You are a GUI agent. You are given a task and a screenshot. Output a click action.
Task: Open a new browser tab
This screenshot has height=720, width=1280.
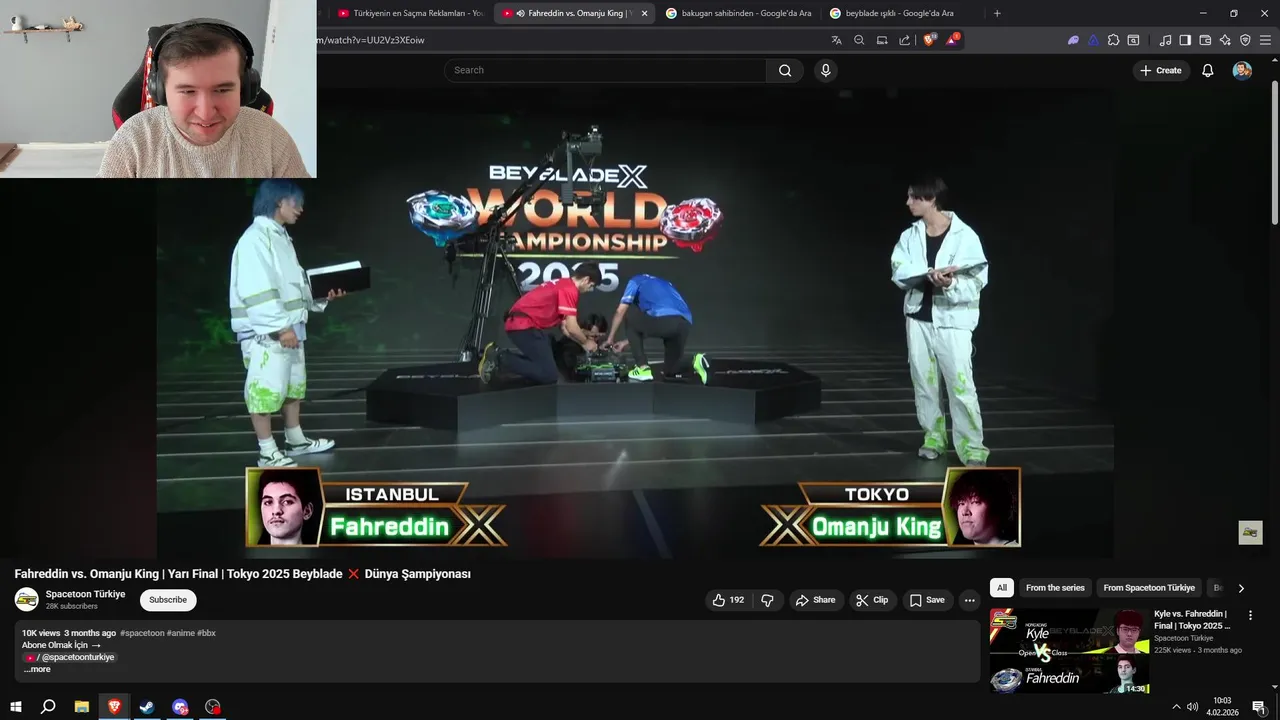(997, 13)
